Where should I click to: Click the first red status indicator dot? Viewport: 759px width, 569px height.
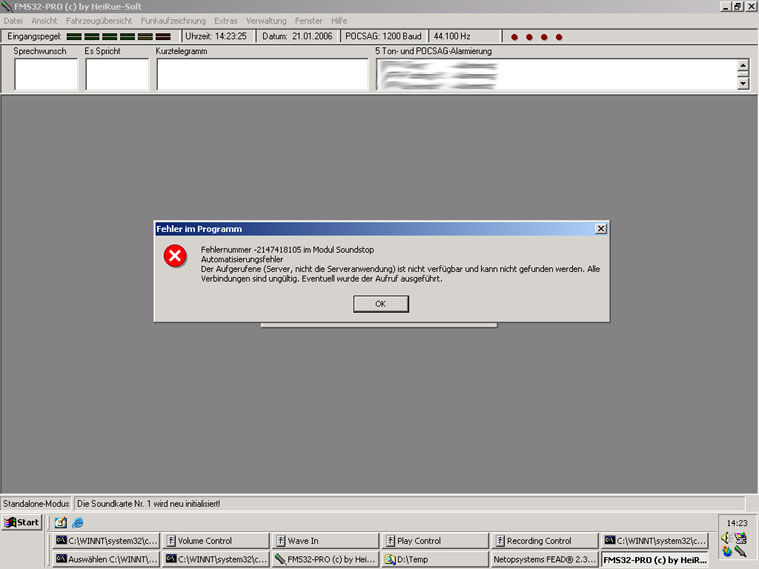coord(514,37)
